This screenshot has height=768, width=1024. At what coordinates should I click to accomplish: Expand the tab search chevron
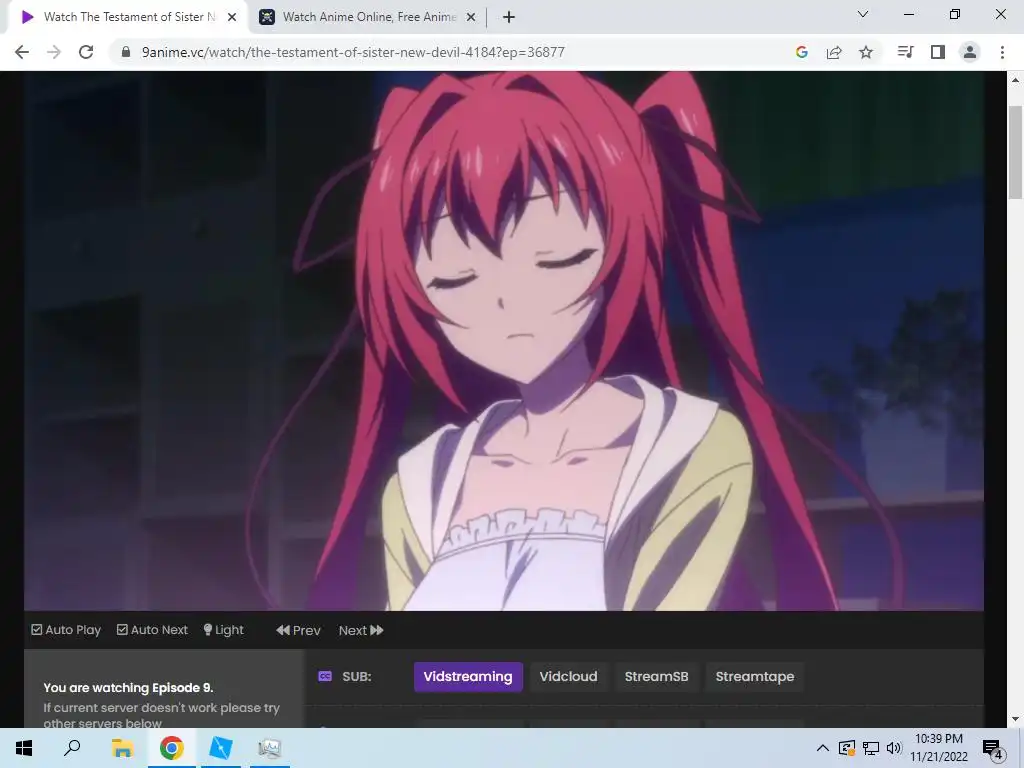point(863,14)
